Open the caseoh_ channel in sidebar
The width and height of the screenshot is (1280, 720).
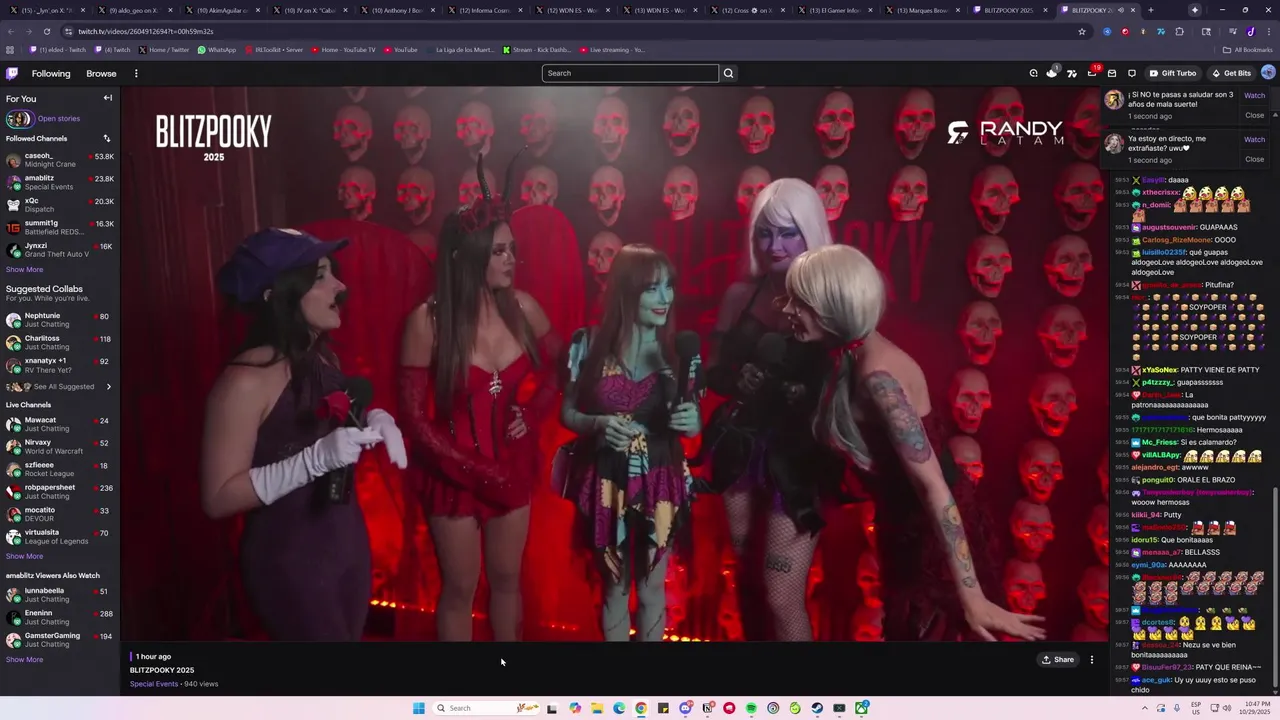[x=60, y=160]
